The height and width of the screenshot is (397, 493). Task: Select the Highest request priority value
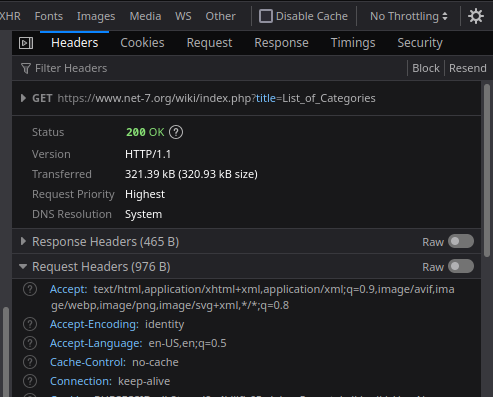(145, 194)
